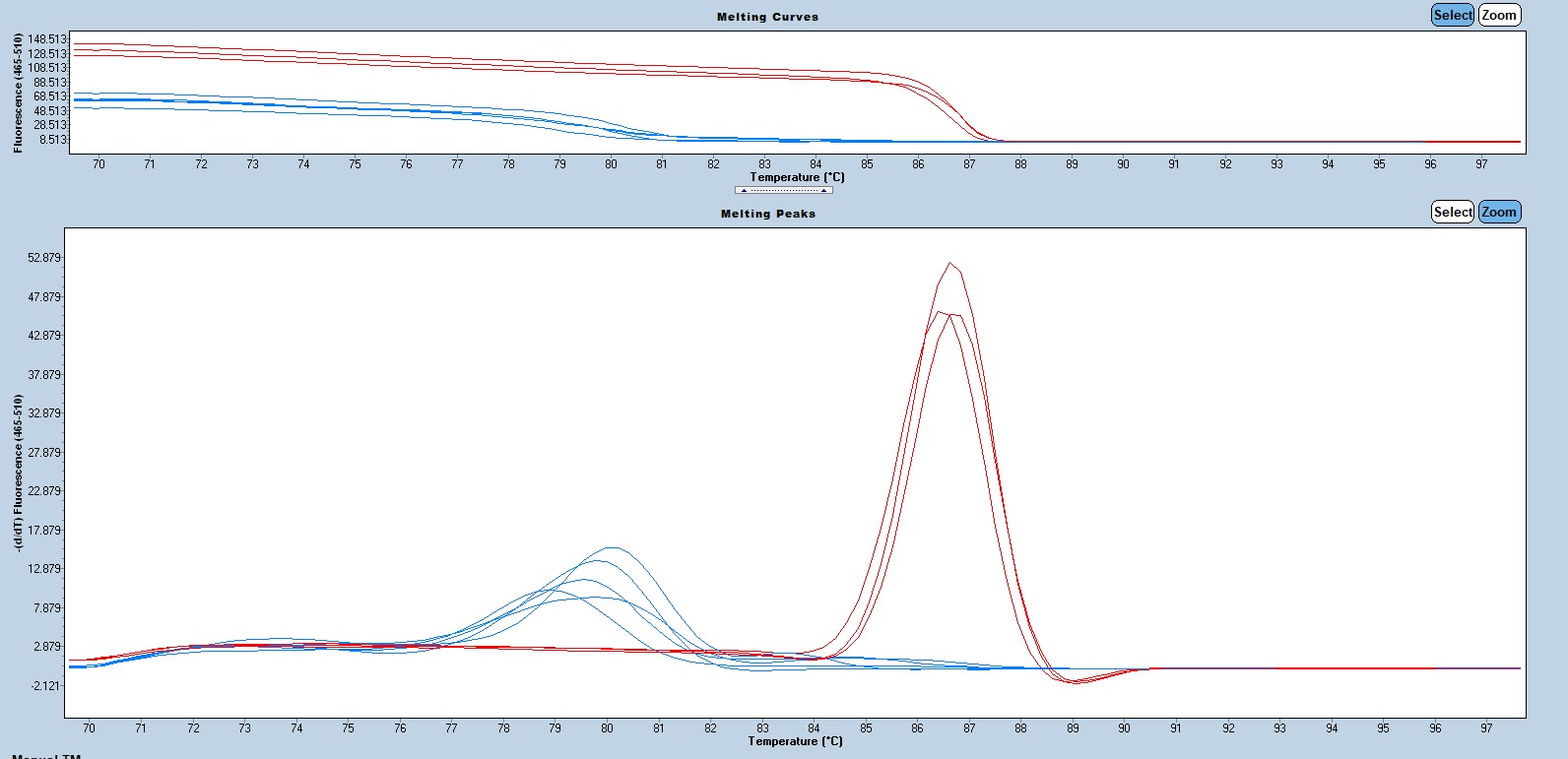Click Temperature axis label under Melting Peaks
The height and width of the screenshot is (759, 1568).
point(795,741)
